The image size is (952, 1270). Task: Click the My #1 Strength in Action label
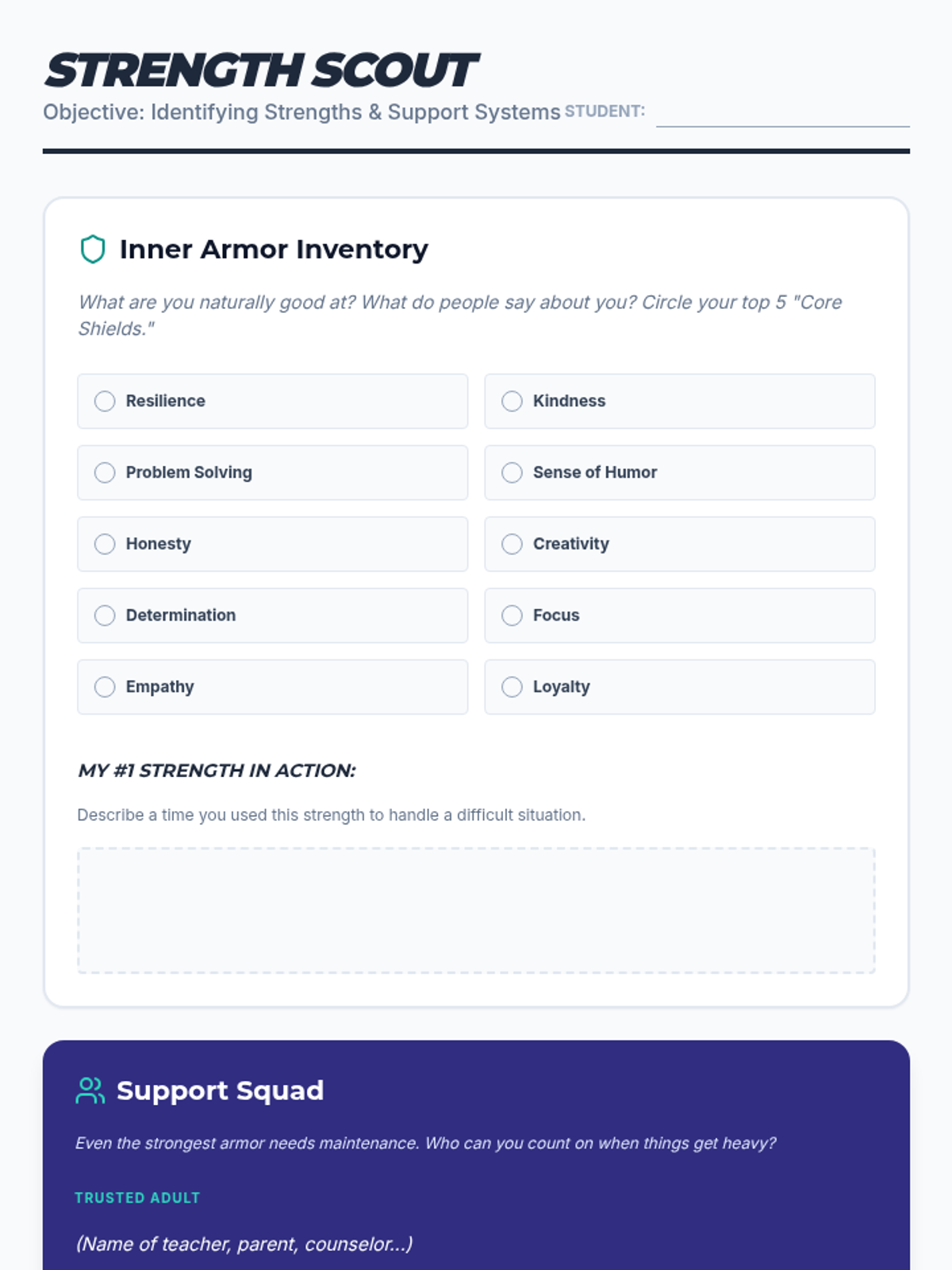point(217,771)
